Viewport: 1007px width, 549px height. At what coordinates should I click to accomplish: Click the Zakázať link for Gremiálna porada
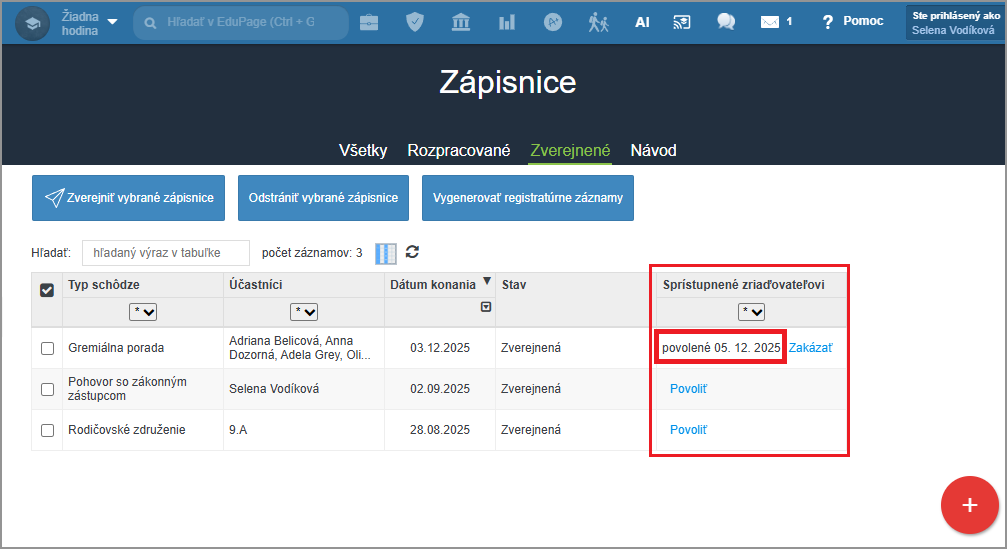(x=810, y=348)
